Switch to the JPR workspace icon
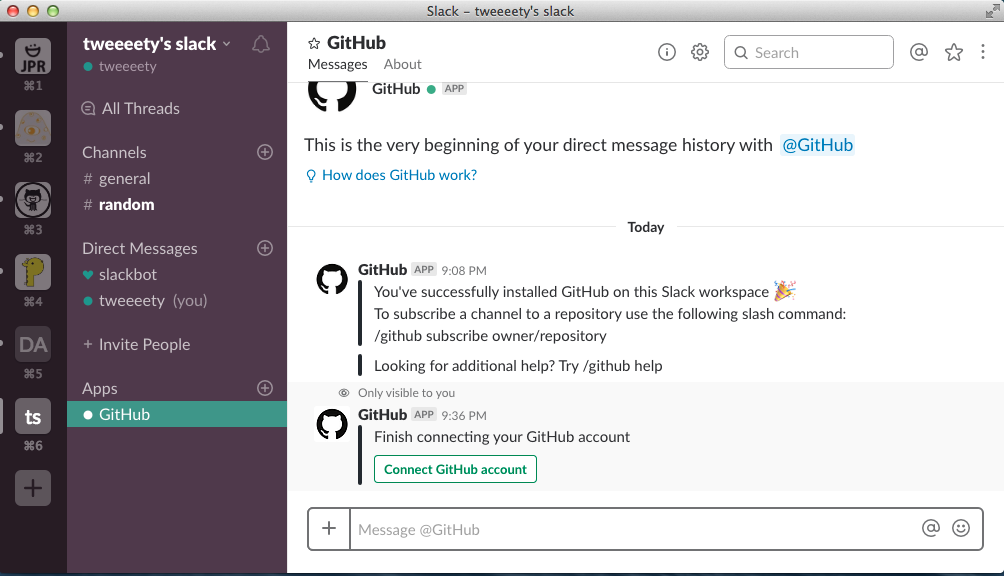 coord(33,56)
